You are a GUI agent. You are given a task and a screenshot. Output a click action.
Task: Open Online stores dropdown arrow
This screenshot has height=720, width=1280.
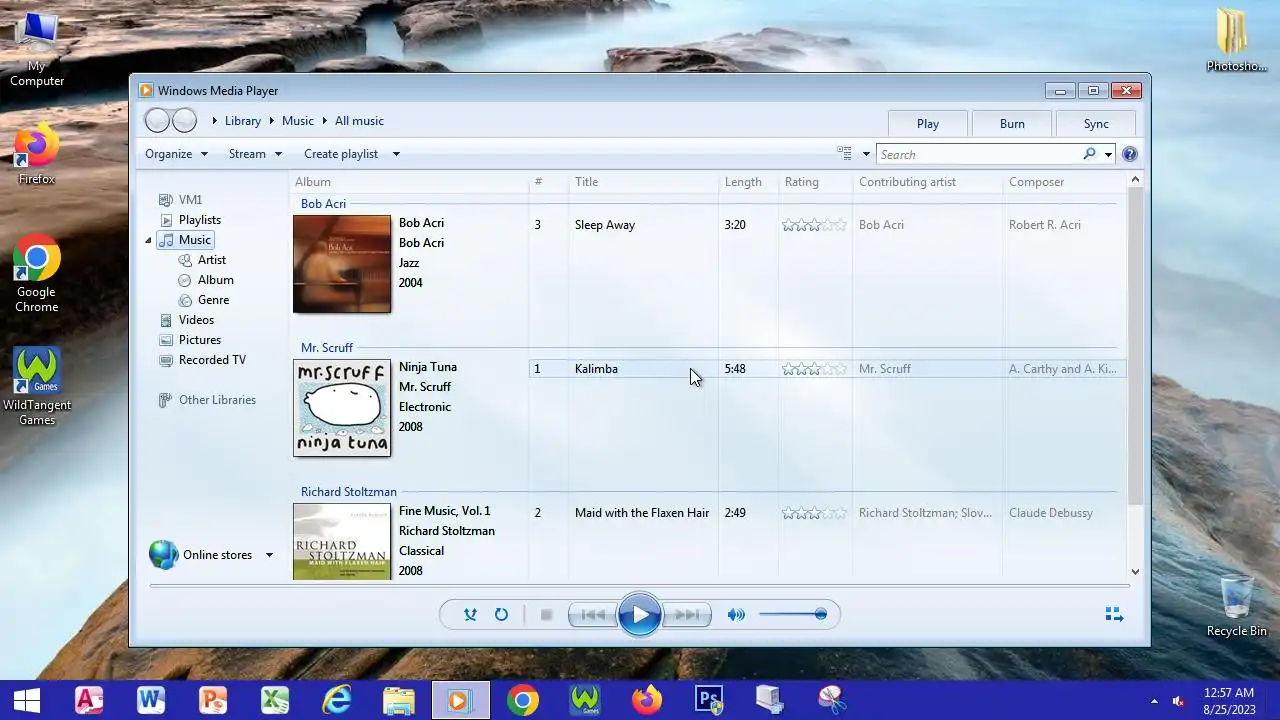tap(269, 555)
